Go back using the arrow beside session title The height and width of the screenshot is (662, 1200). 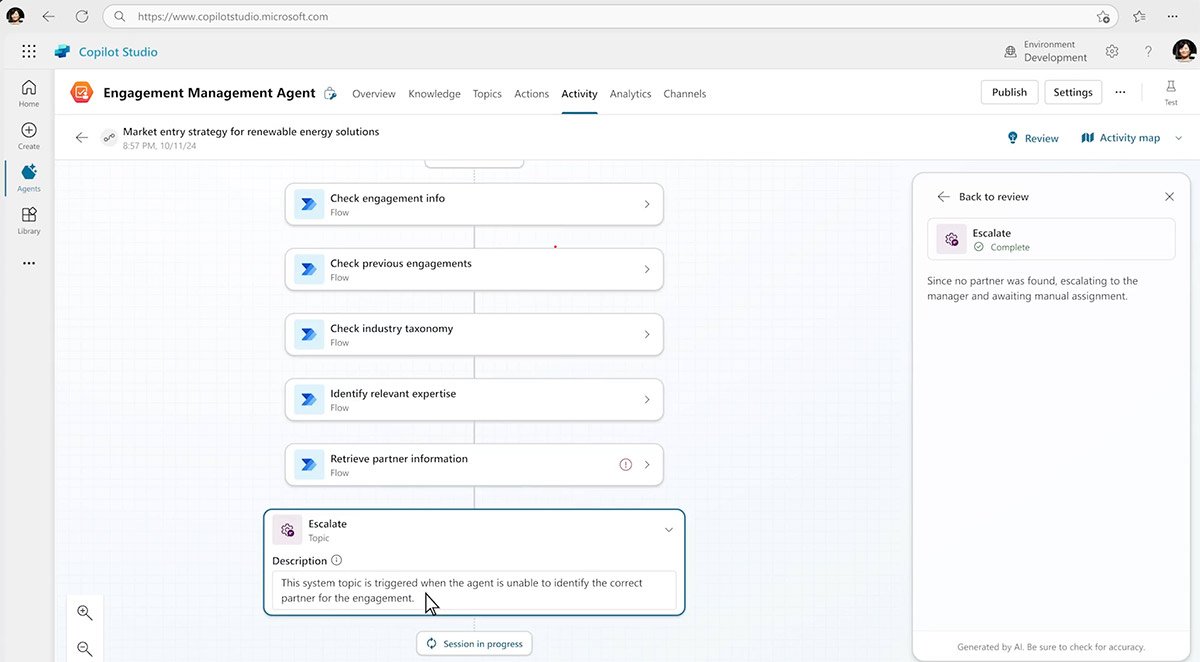(82, 138)
